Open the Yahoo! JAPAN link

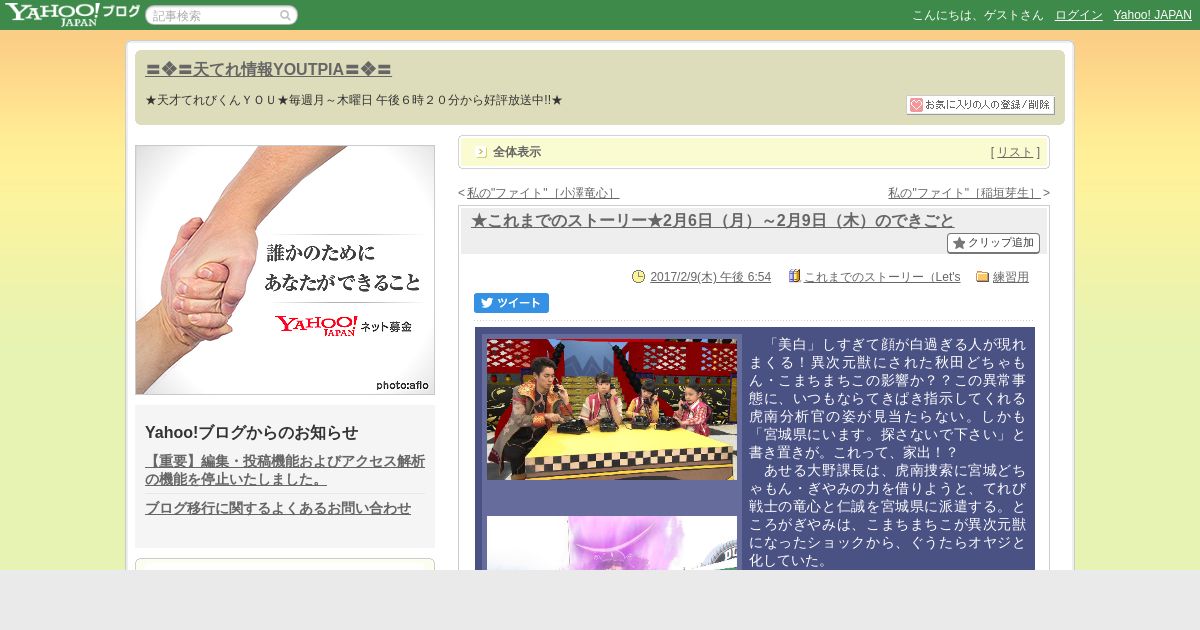point(1152,15)
